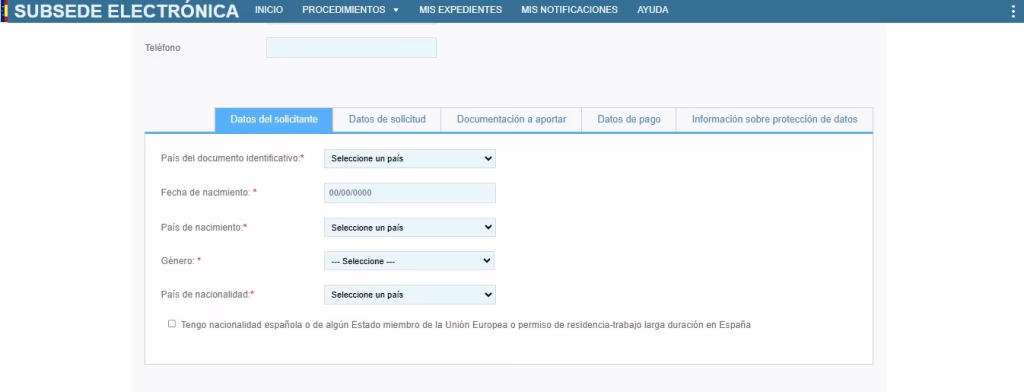Open the Ayuda menu item
1024x392 pixels.
point(652,10)
